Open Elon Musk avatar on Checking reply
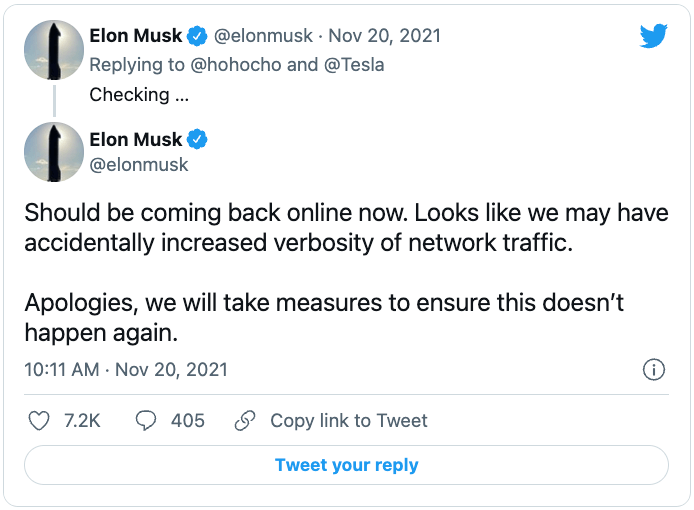Image resolution: width=694 pixels, height=510 pixels. (x=54, y=50)
